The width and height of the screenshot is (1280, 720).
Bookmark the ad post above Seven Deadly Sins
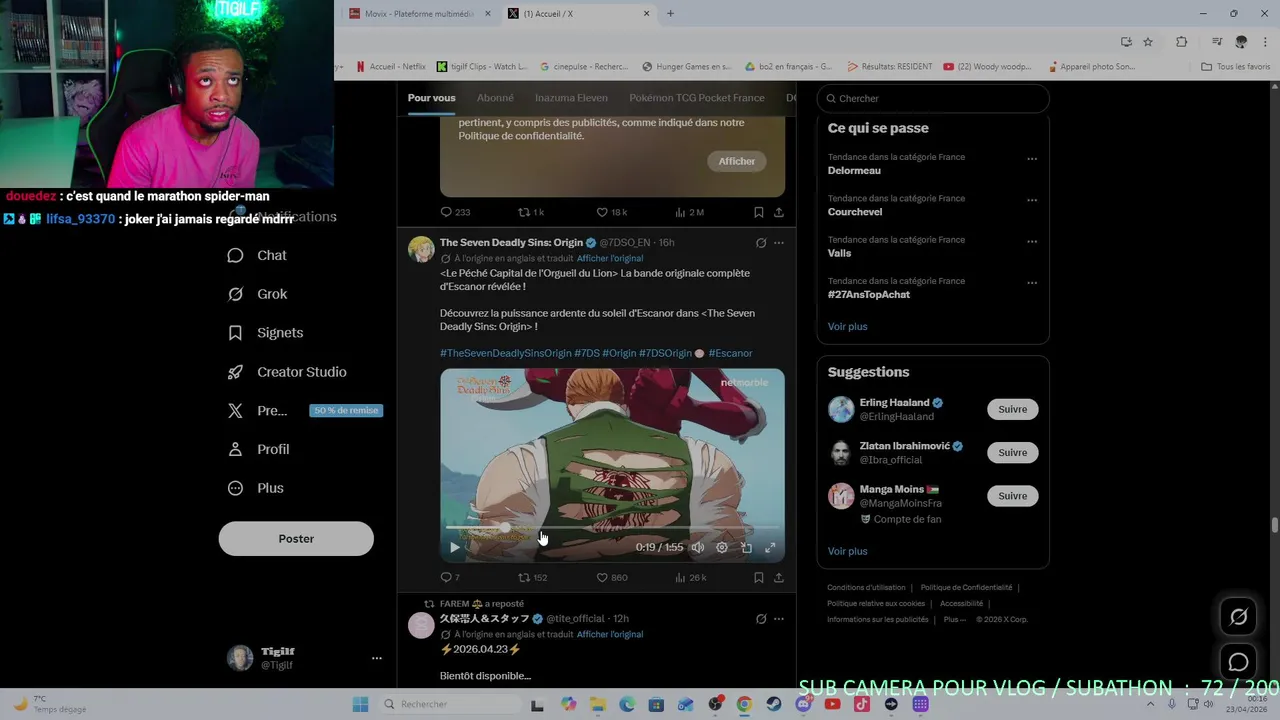(x=759, y=212)
